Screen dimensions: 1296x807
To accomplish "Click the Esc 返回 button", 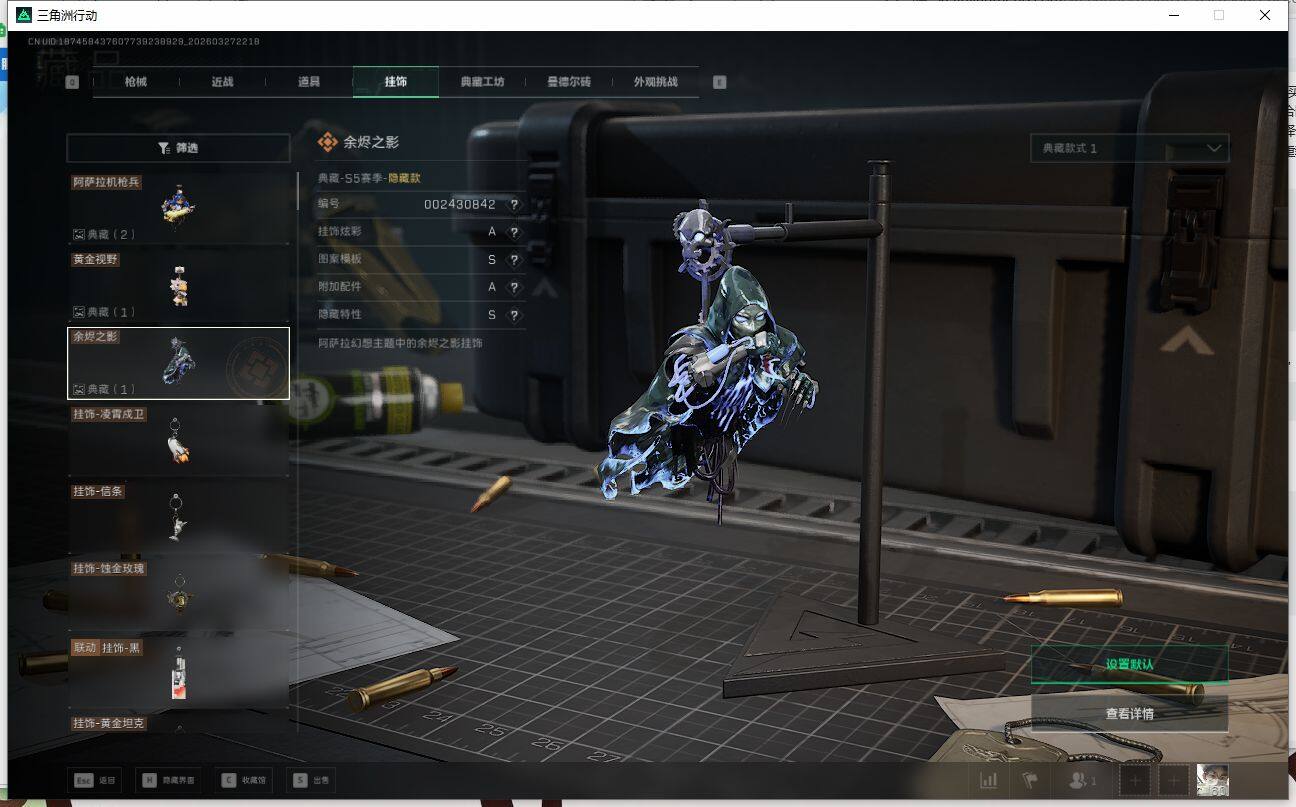I will pos(94,780).
